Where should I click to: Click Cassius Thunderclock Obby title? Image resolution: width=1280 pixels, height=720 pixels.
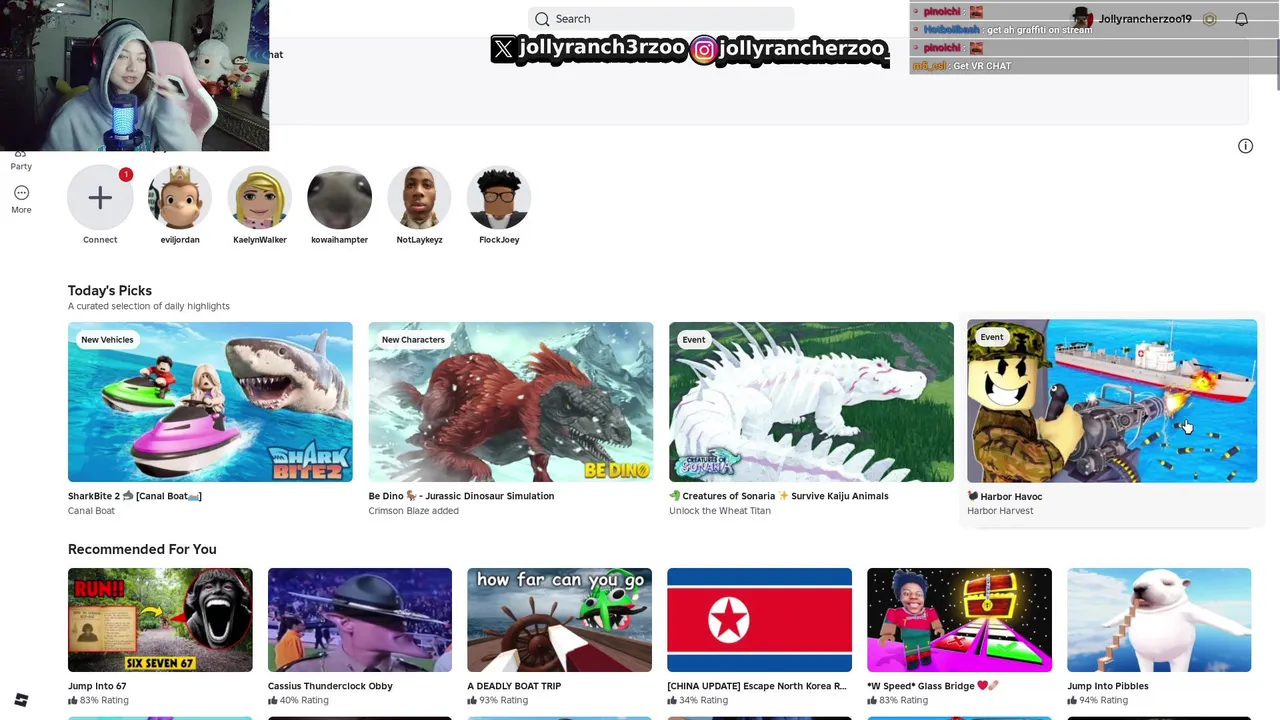point(330,686)
